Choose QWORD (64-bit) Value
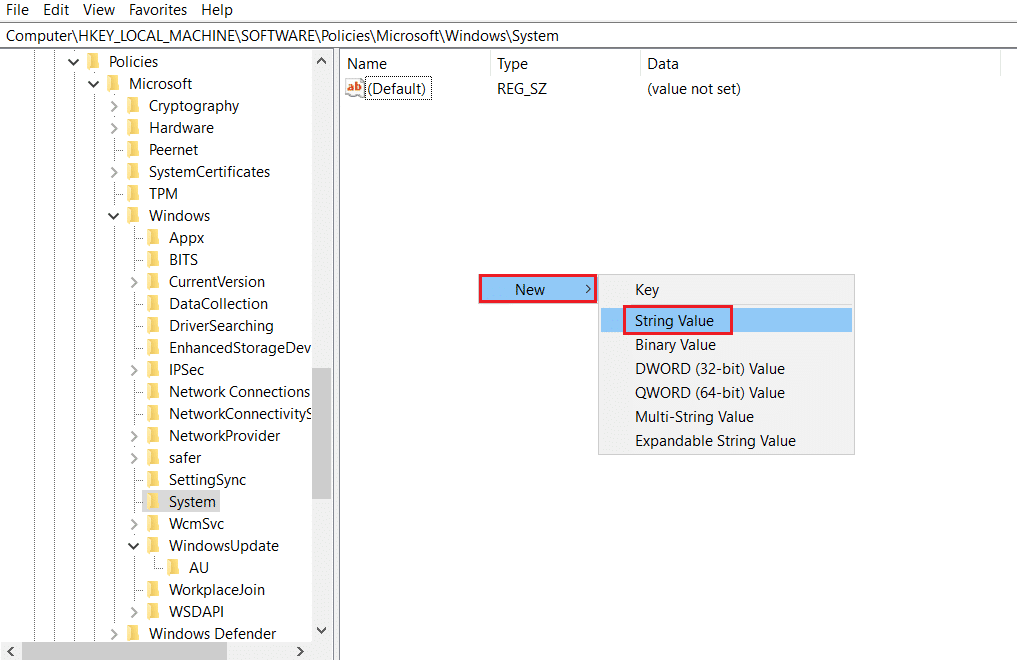 coord(726,393)
